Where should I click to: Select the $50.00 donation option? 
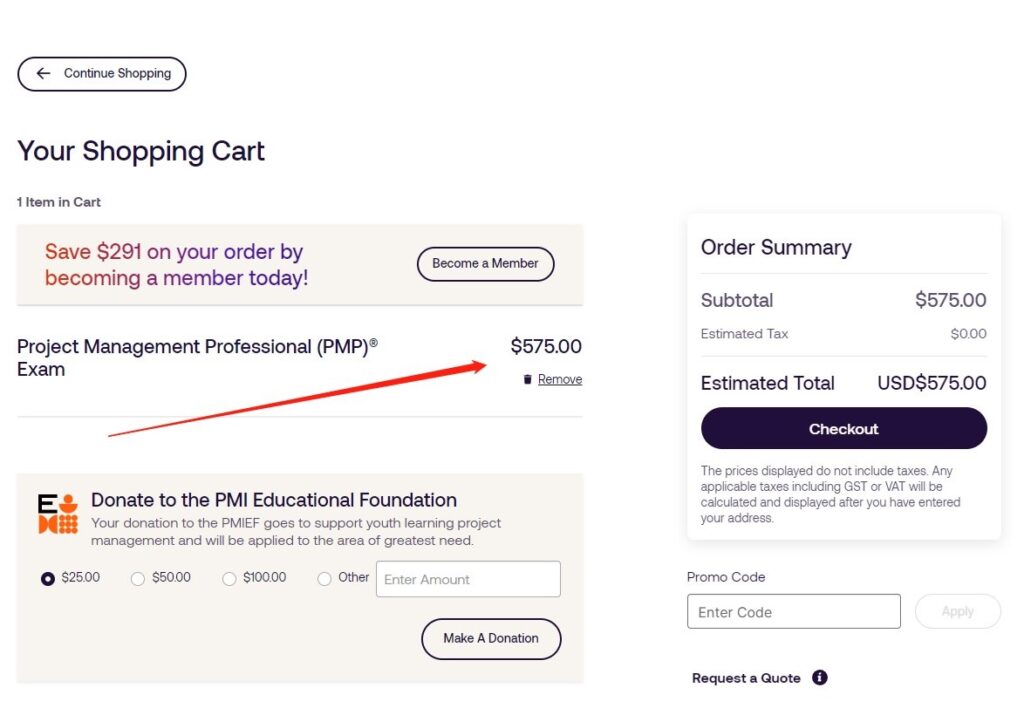[138, 579]
